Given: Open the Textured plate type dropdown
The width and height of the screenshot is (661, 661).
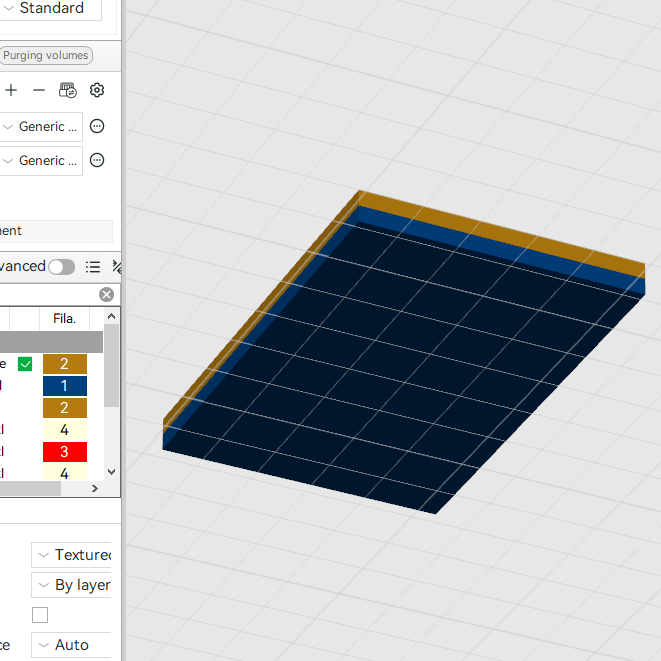Looking at the screenshot, I should tap(71, 555).
